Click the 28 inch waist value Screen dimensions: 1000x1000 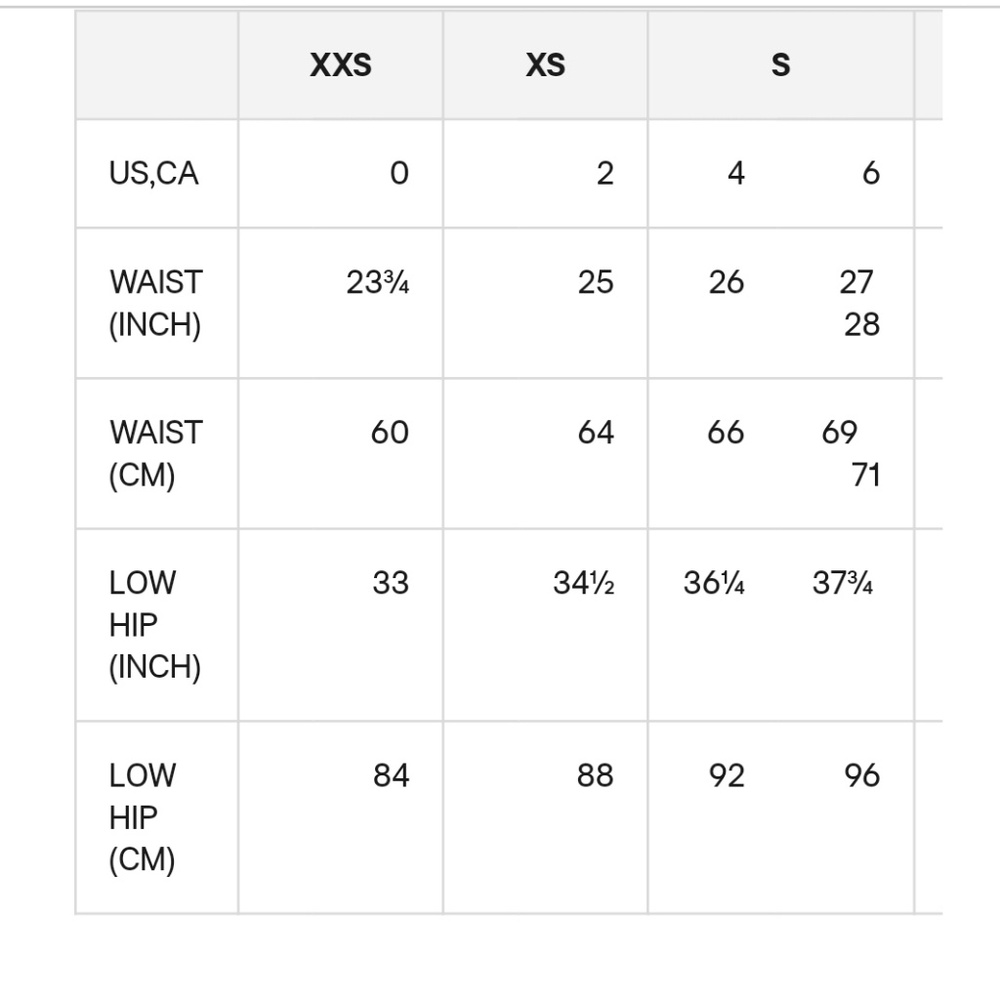861,324
